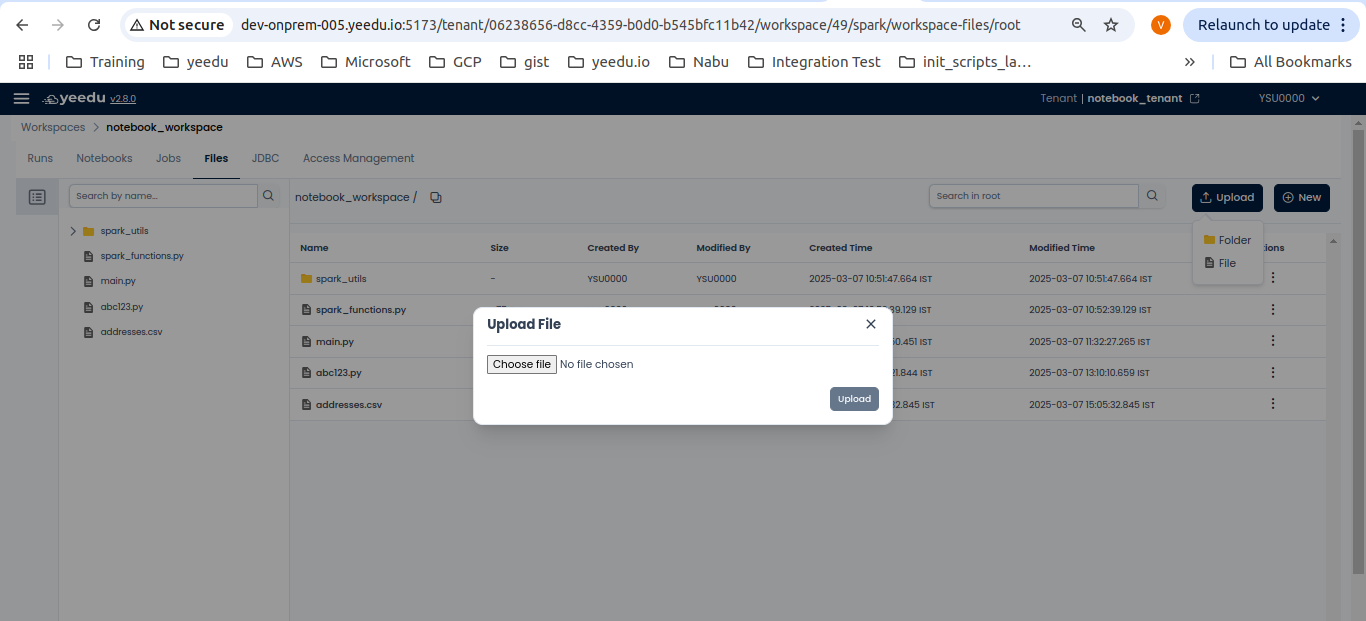This screenshot has height=621, width=1366.
Task: Click the notebook_workspace breadcrumb
Action: point(164,127)
